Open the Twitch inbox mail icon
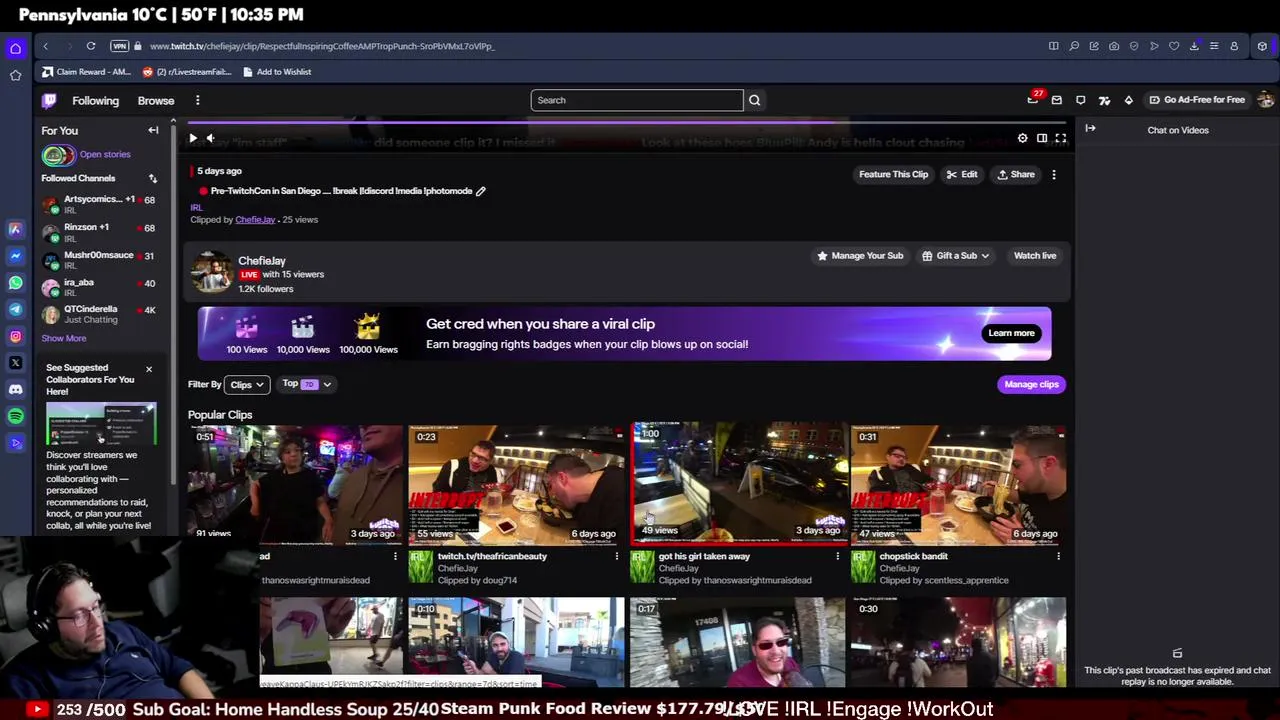 pos(1056,100)
